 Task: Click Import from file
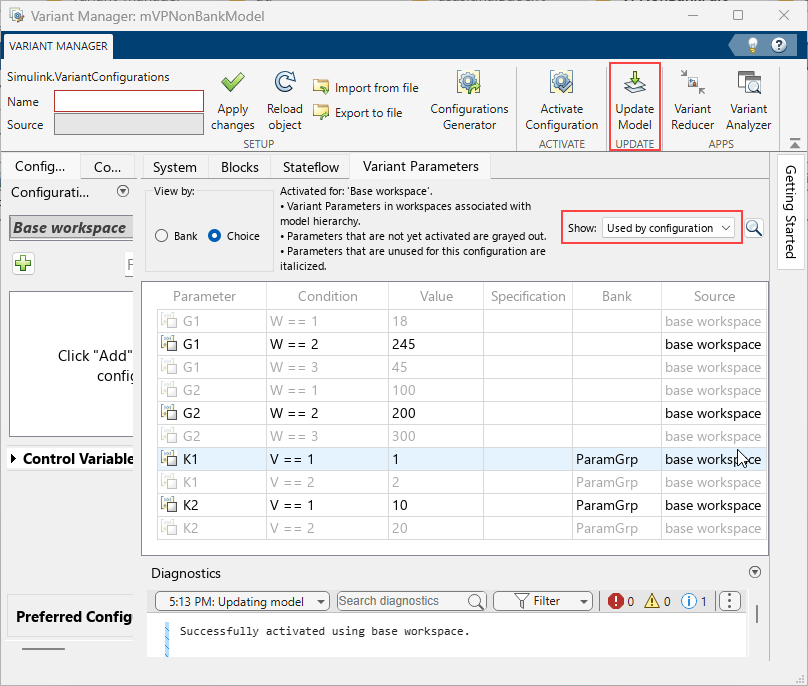[x=366, y=88]
